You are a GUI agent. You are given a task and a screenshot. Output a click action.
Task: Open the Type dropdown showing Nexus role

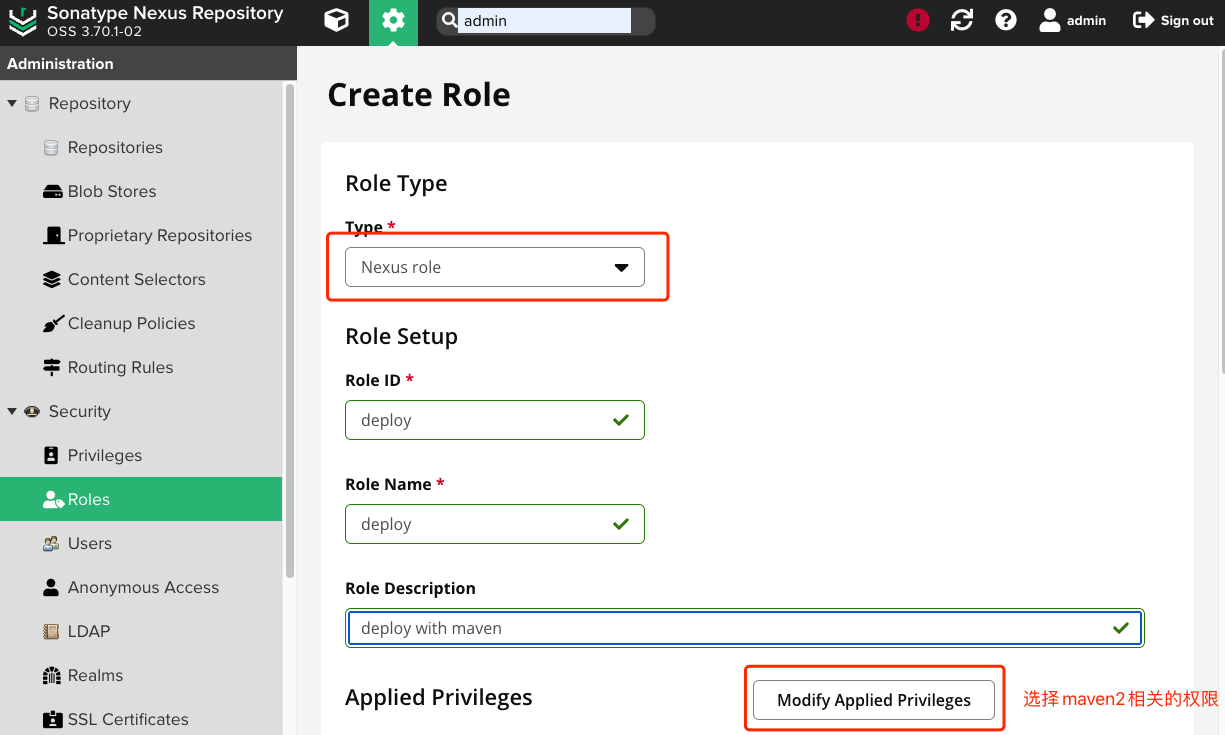coord(495,268)
